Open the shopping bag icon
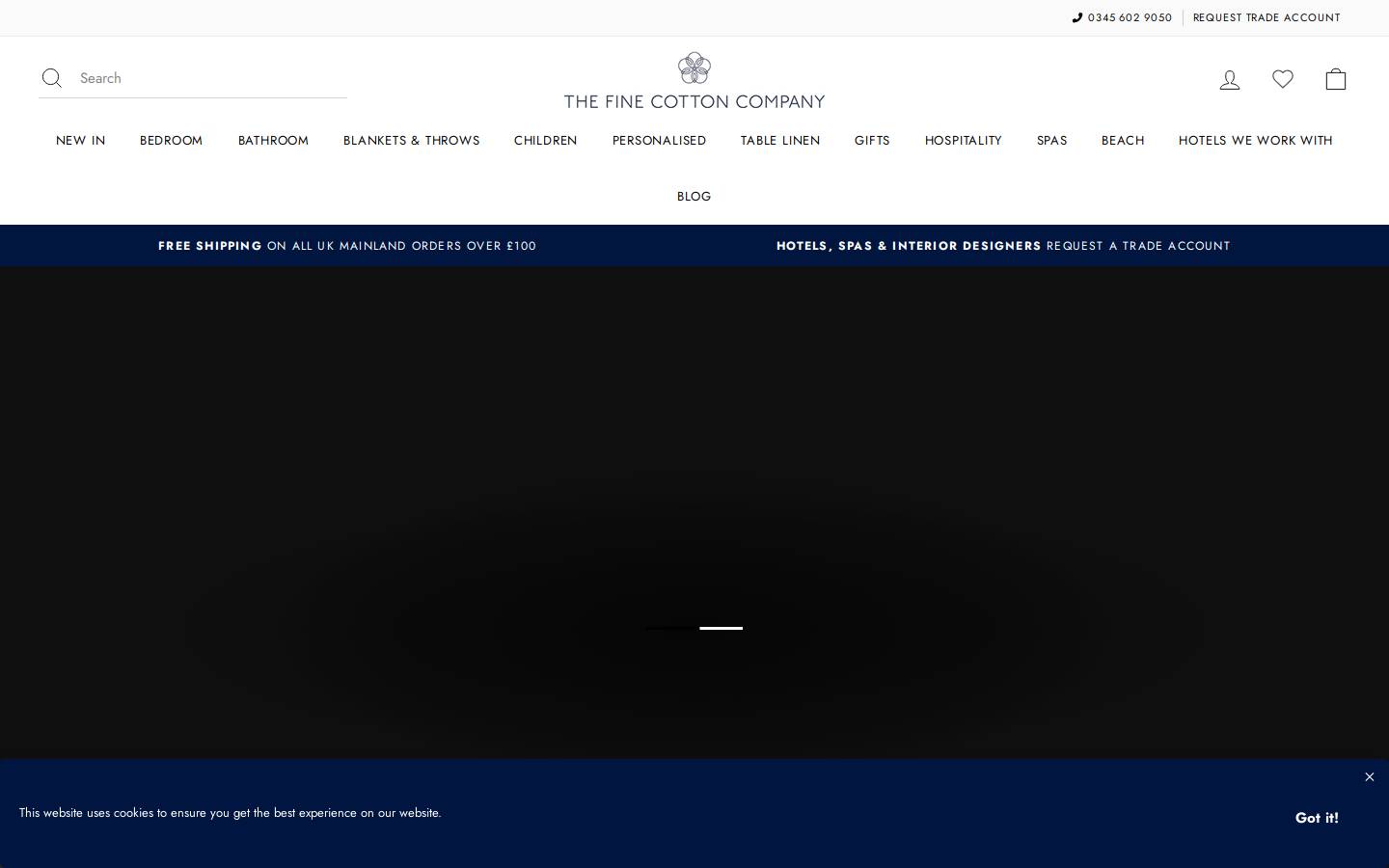 coord(1335,79)
